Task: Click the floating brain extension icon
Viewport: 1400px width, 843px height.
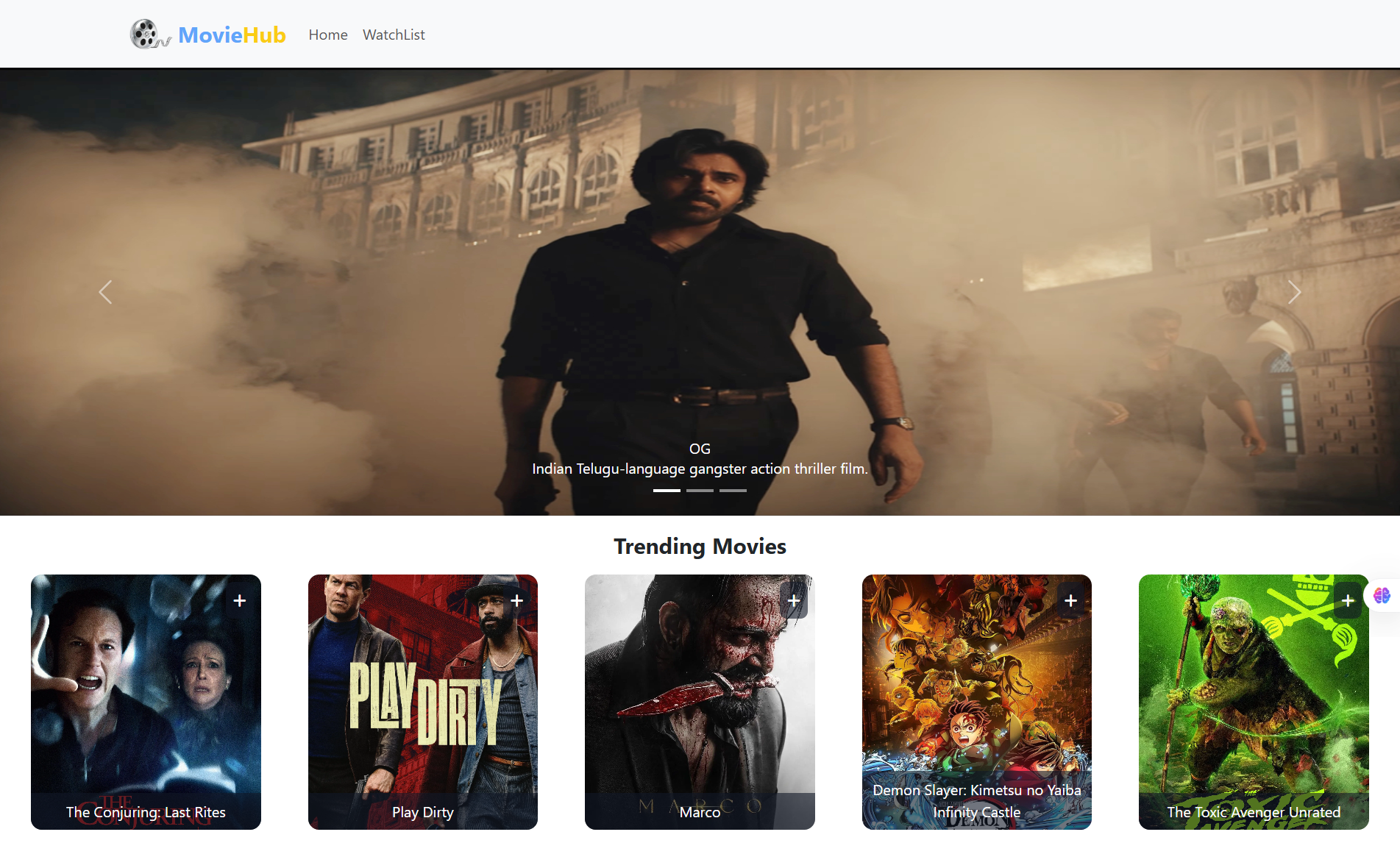Action: click(x=1382, y=595)
